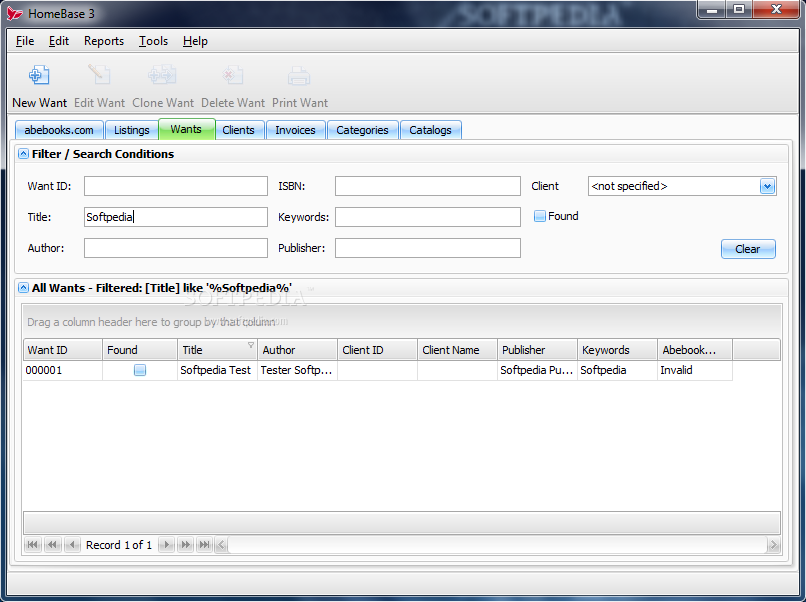Viewport: 806px width, 602px height.
Task: Sort by Abebook... column header
Action: [695, 350]
